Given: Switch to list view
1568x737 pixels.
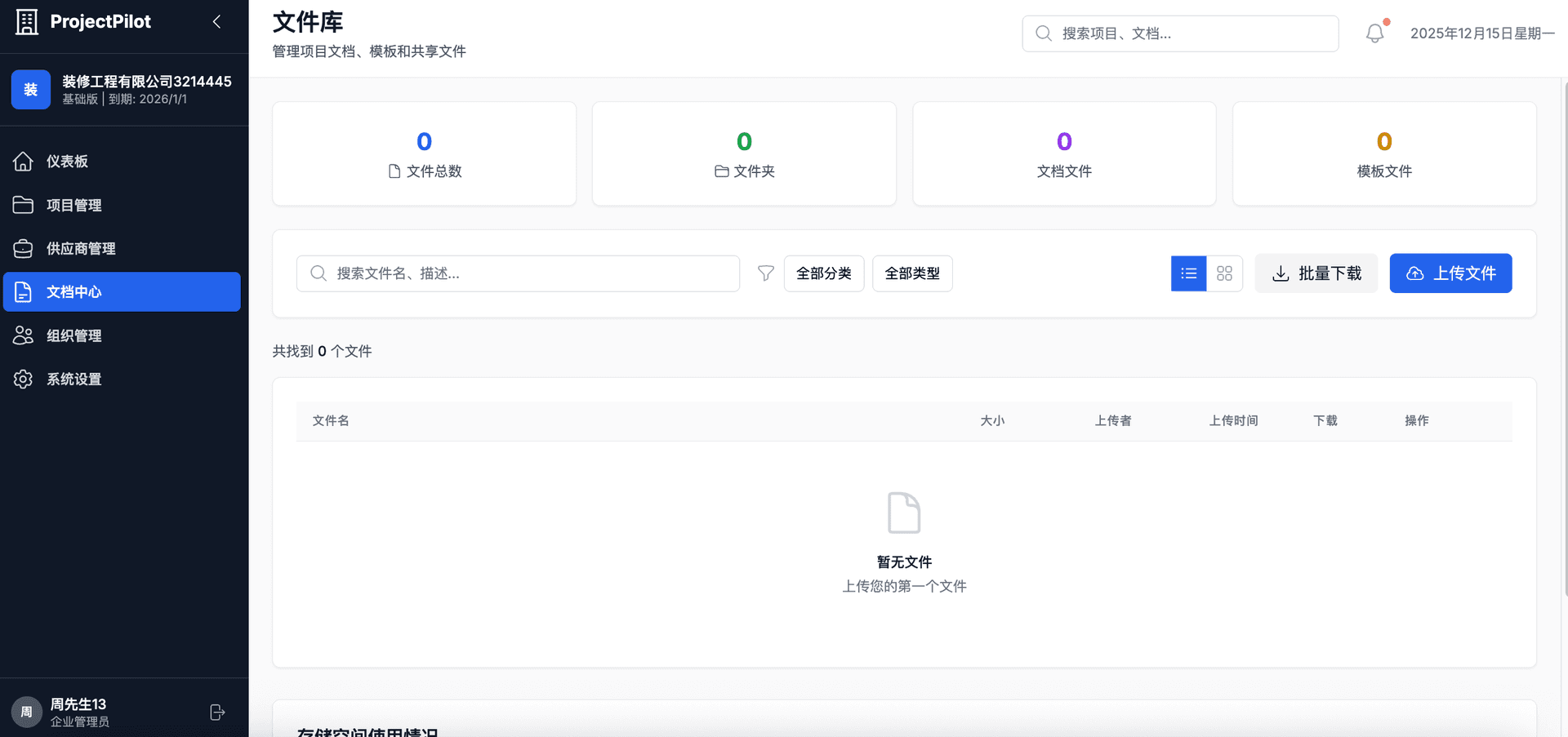Looking at the screenshot, I should tap(1188, 273).
